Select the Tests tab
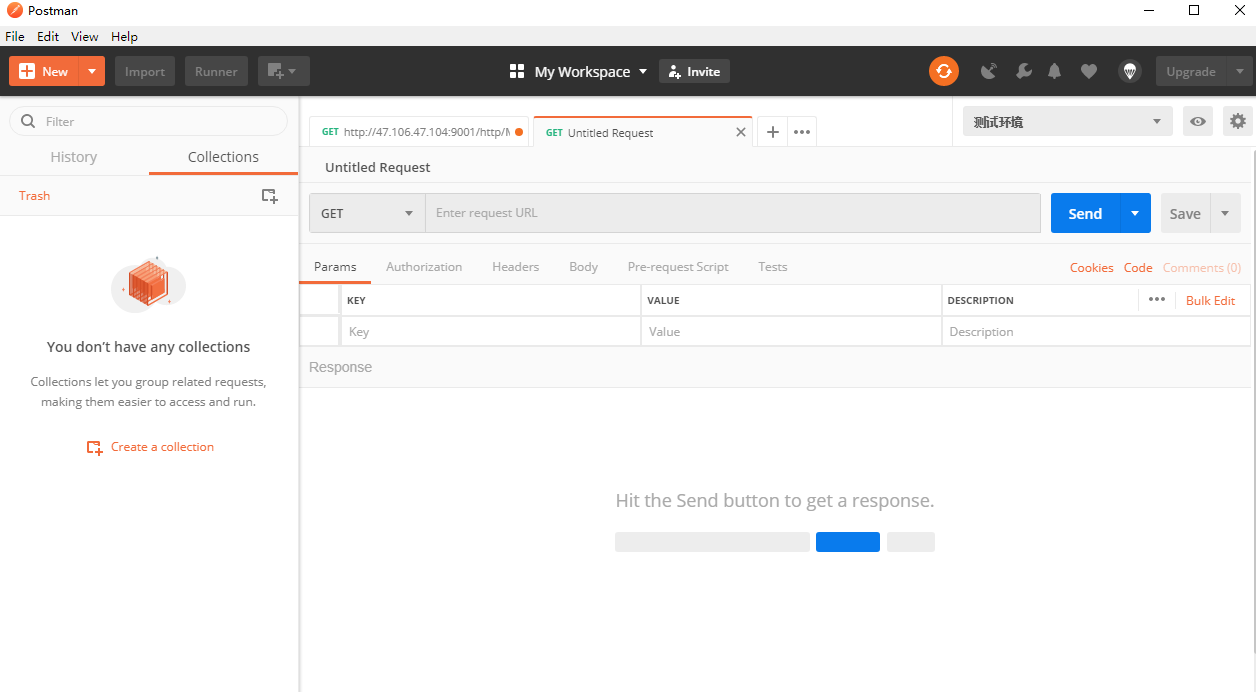This screenshot has width=1256, height=692. click(x=772, y=267)
